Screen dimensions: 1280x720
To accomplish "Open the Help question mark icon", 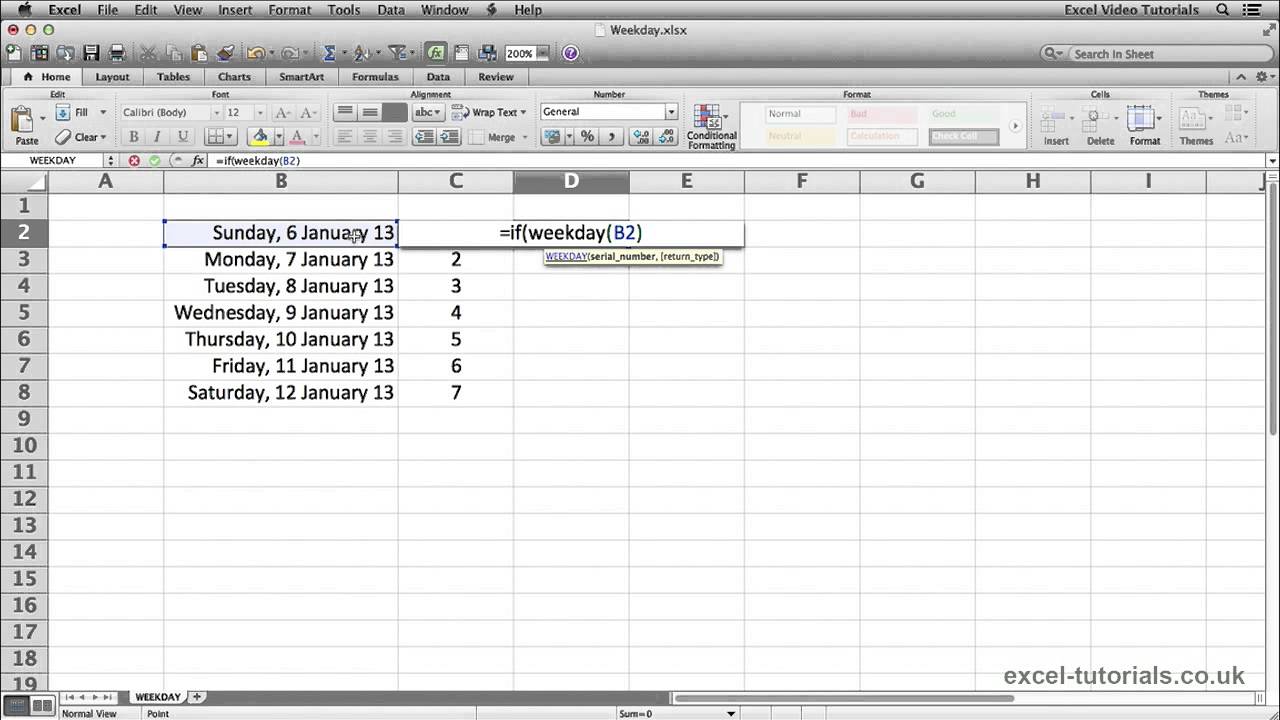I will (x=571, y=53).
